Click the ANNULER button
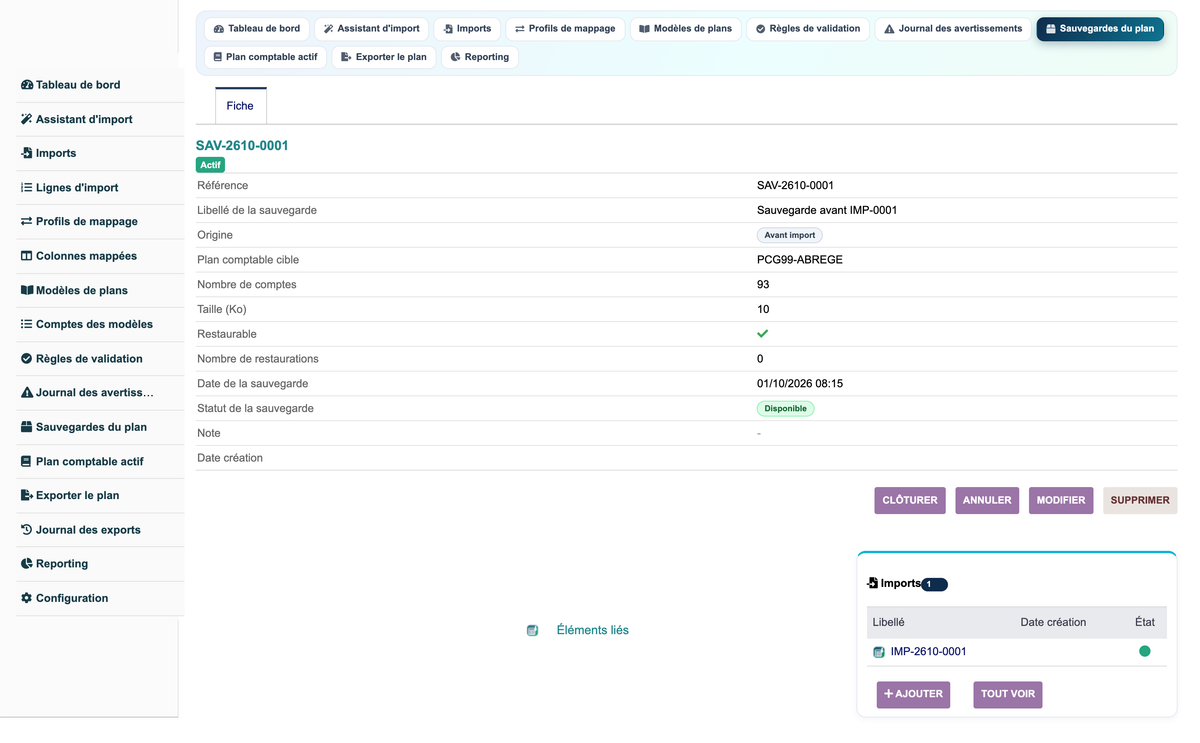 click(987, 500)
